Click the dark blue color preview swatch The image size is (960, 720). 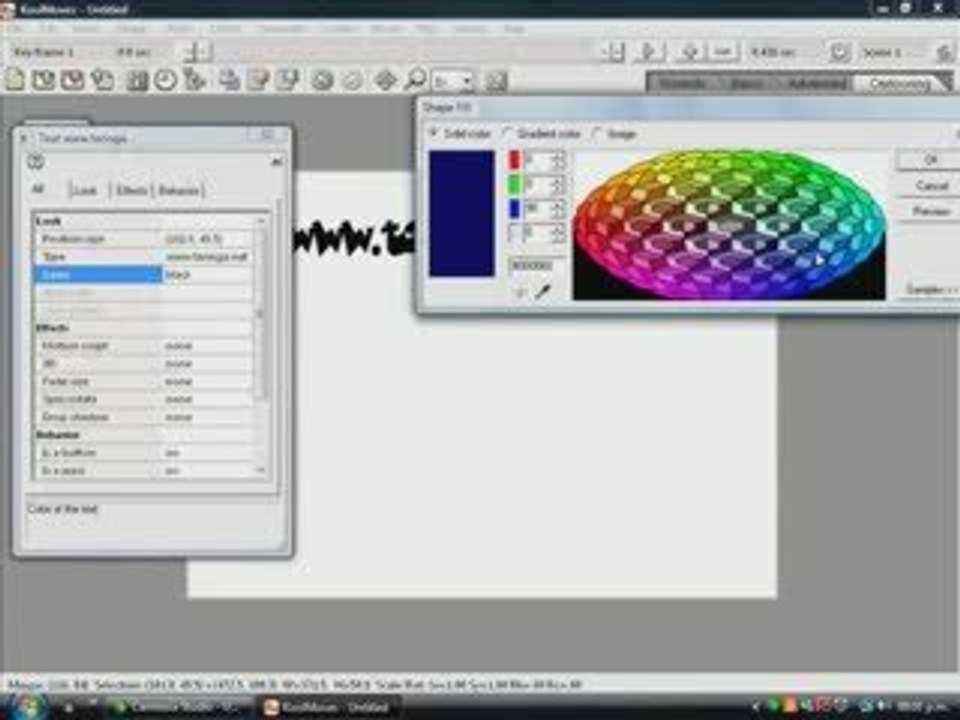point(462,213)
